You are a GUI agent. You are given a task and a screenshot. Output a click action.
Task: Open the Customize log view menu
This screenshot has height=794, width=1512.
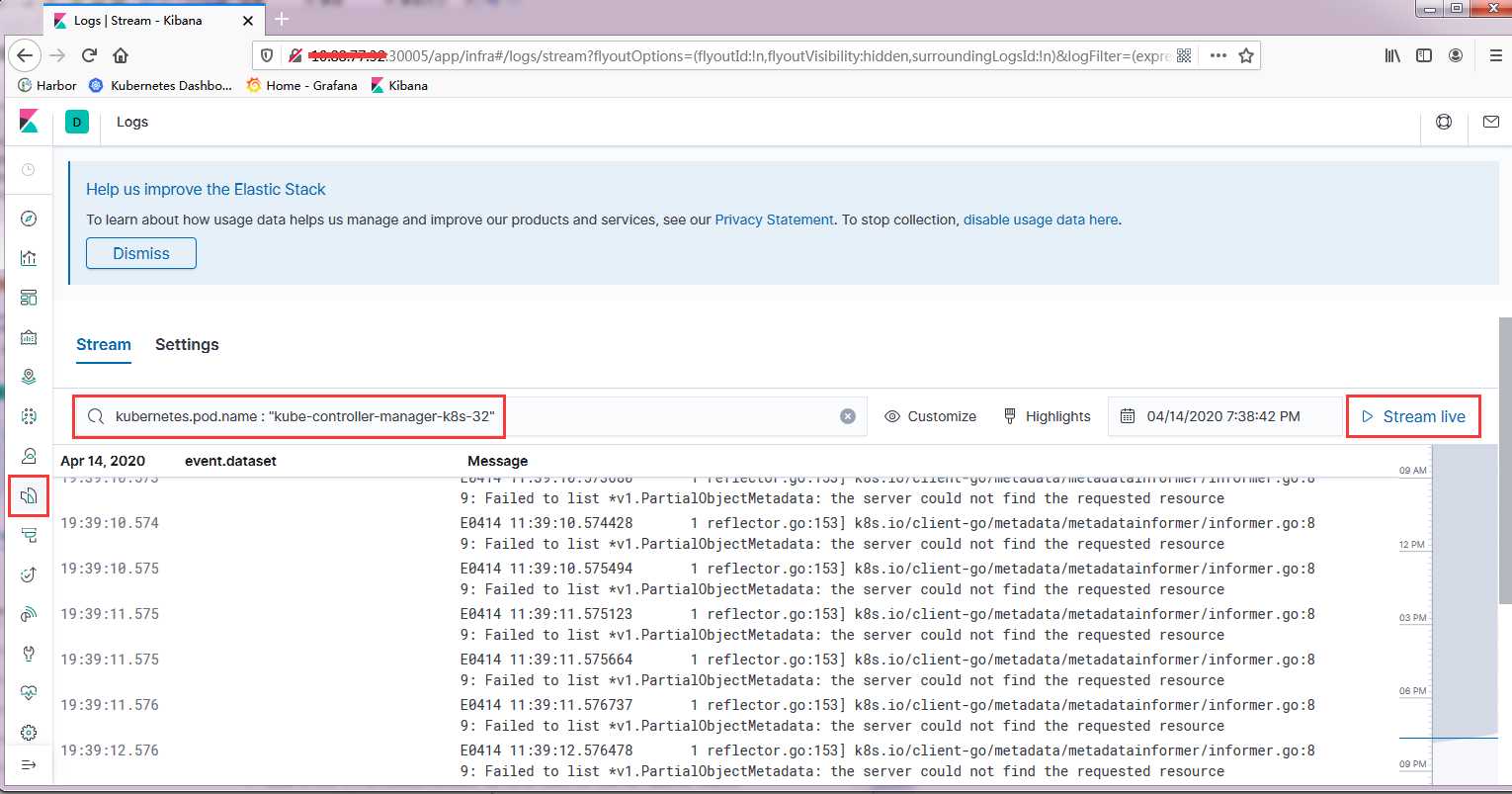point(930,416)
